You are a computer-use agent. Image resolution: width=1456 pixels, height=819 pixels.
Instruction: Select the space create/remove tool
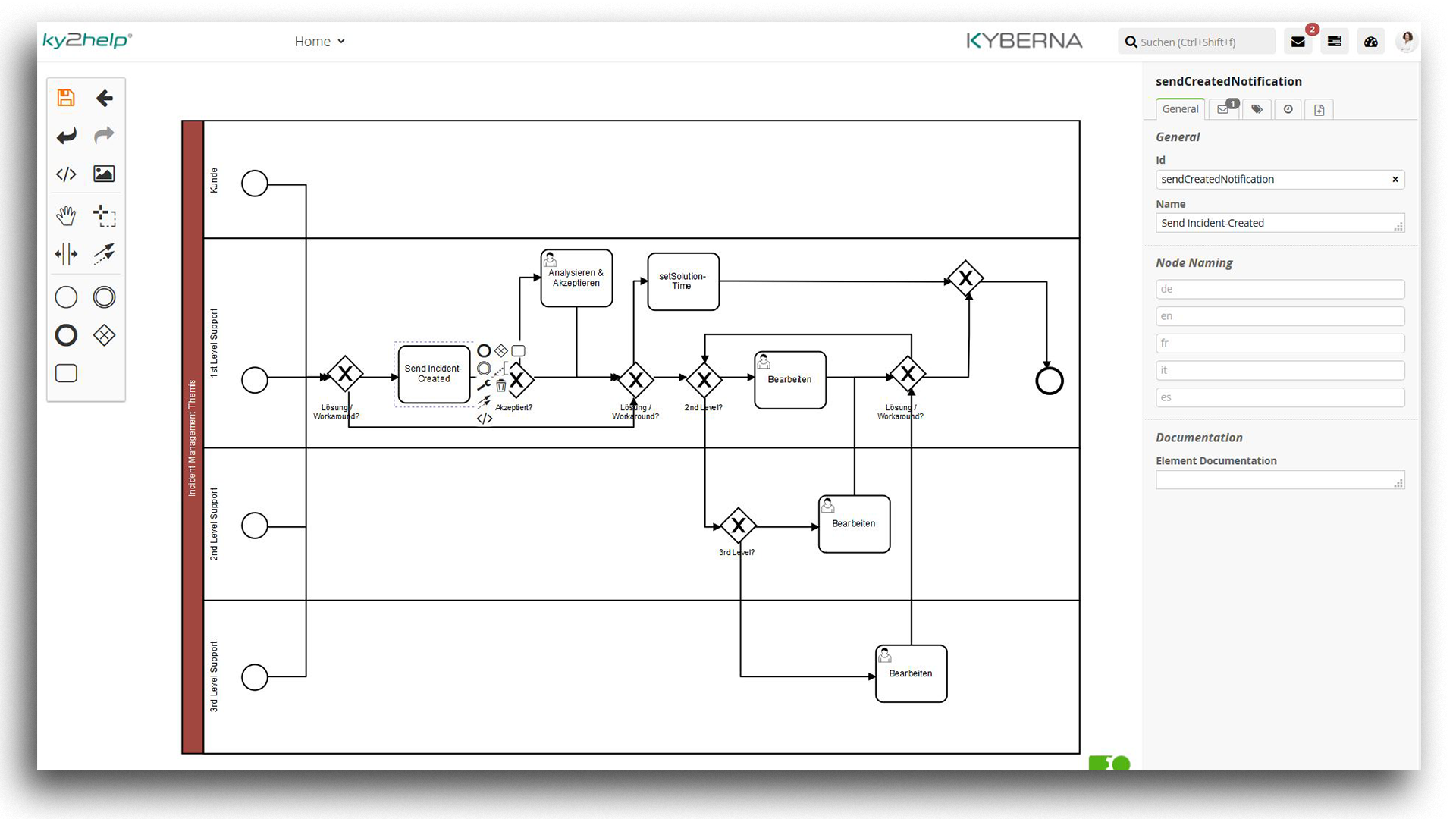(66, 254)
